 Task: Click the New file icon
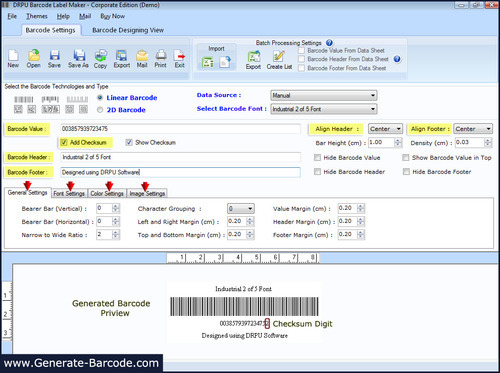pyautogui.click(x=13, y=58)
